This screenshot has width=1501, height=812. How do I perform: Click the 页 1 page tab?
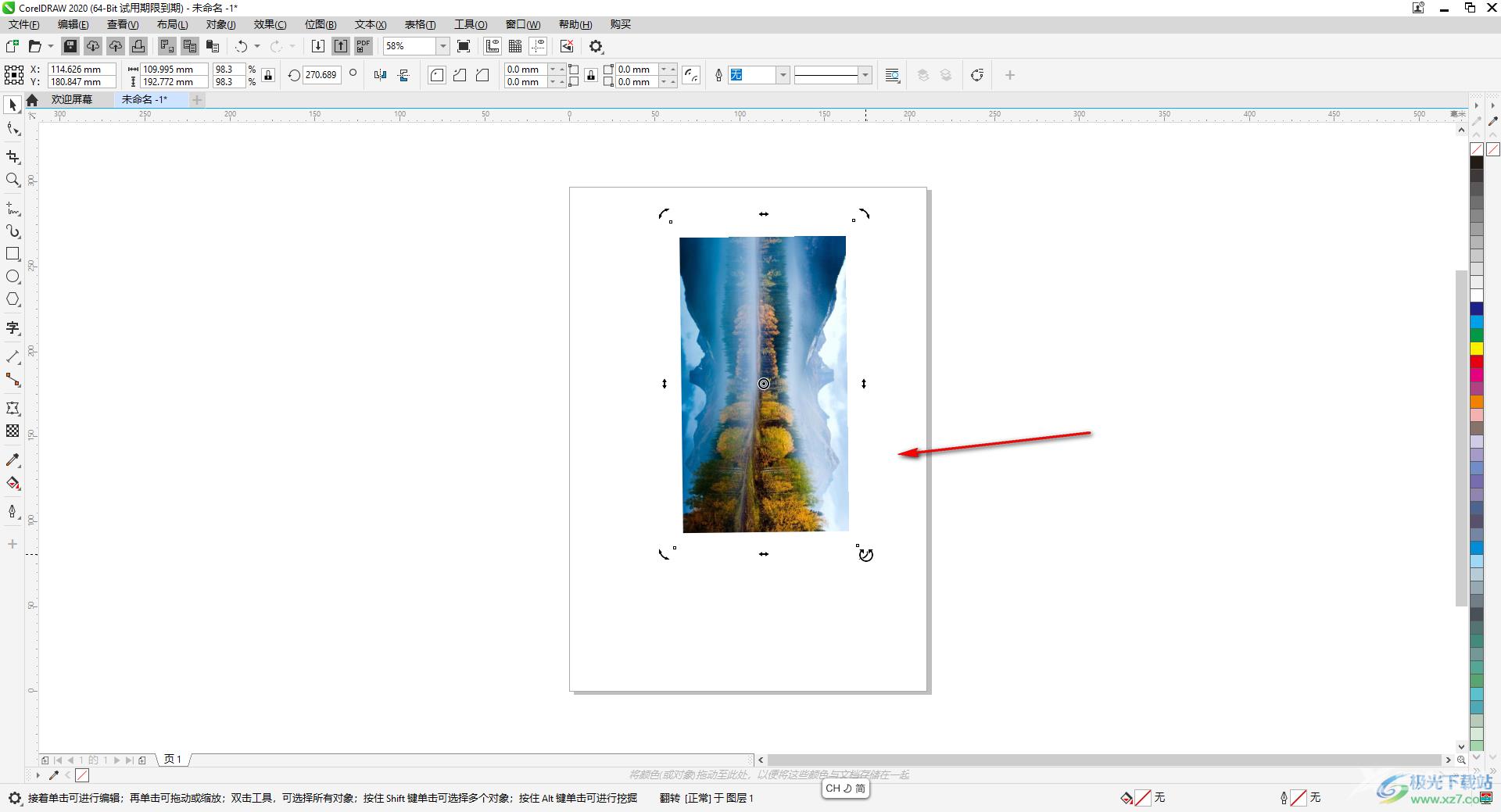173,759
